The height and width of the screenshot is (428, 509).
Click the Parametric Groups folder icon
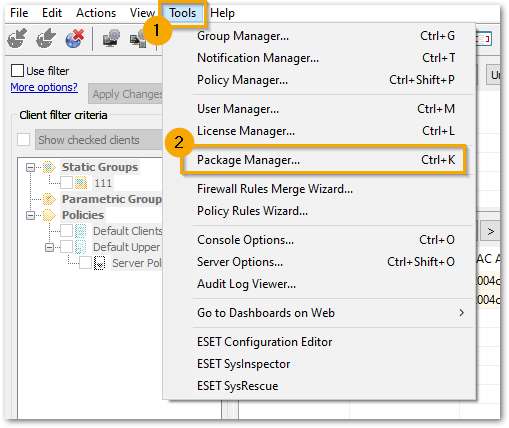pyautogui.click(x=49, y=199)
